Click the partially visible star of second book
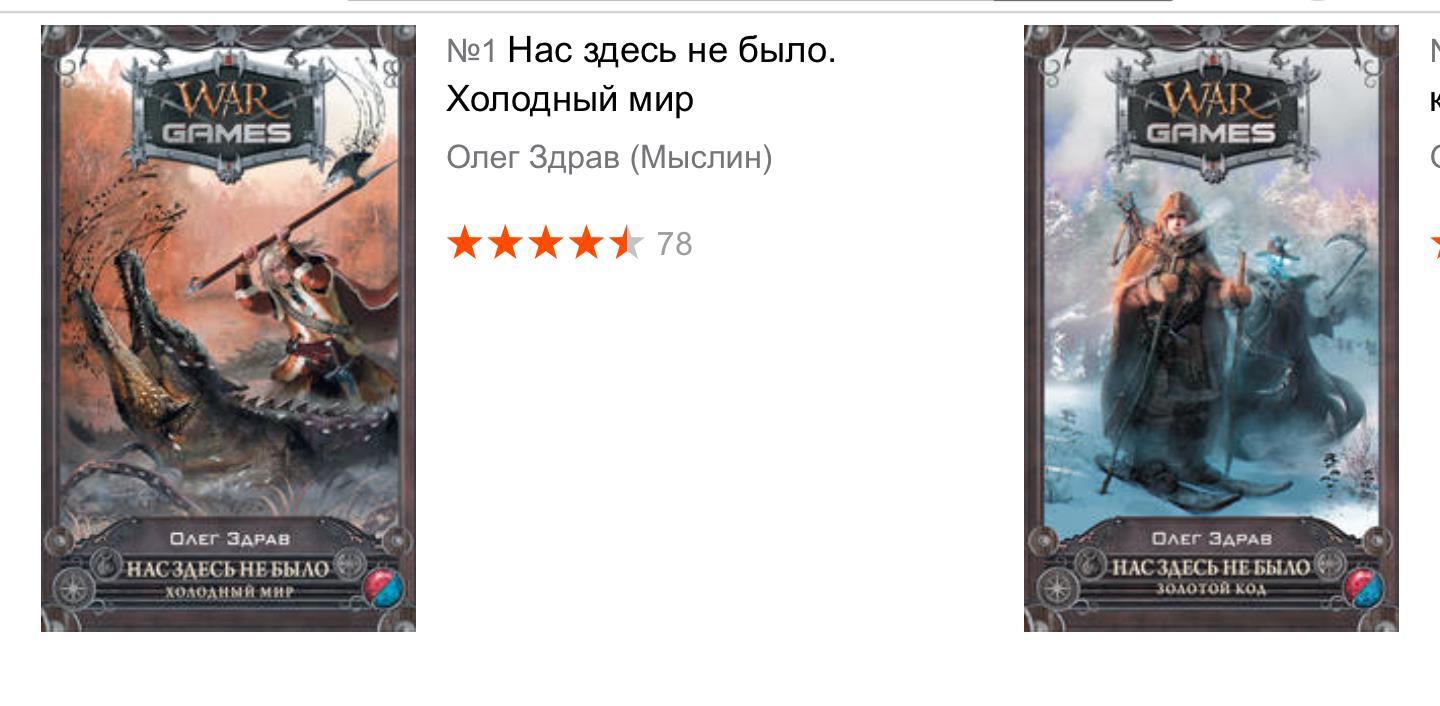The width and height of the screenshot is (1440, 706). pyautogui.click(x=1435, y=243)
